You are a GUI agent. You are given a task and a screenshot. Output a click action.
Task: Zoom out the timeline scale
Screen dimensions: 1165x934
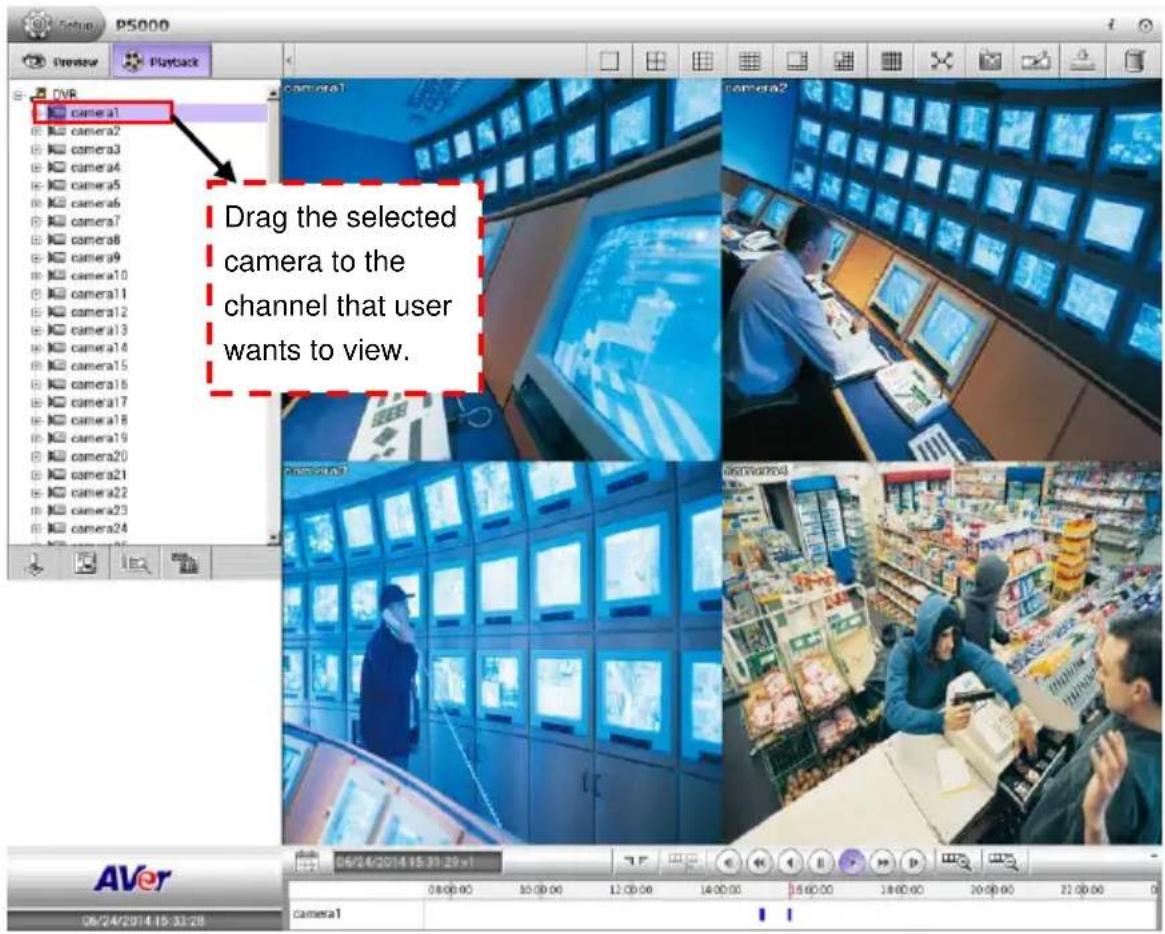tap(1003, 862)
